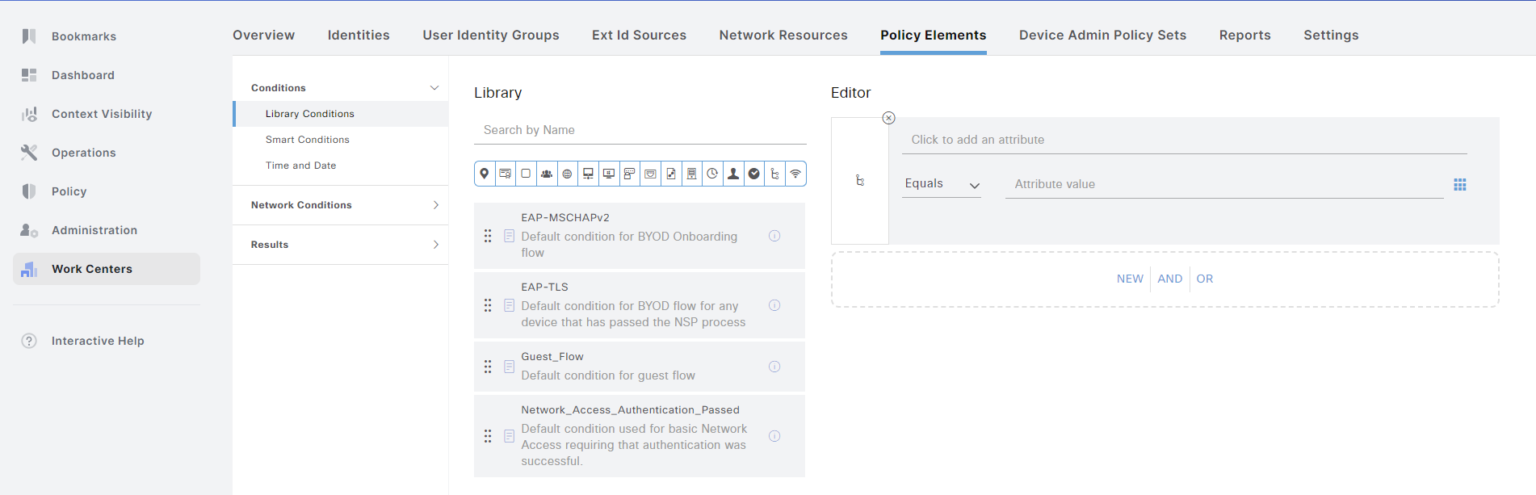Viewport: 1536px width, 495px height.
Task: Open the Settings tab
Action: tap(1331, 35)
